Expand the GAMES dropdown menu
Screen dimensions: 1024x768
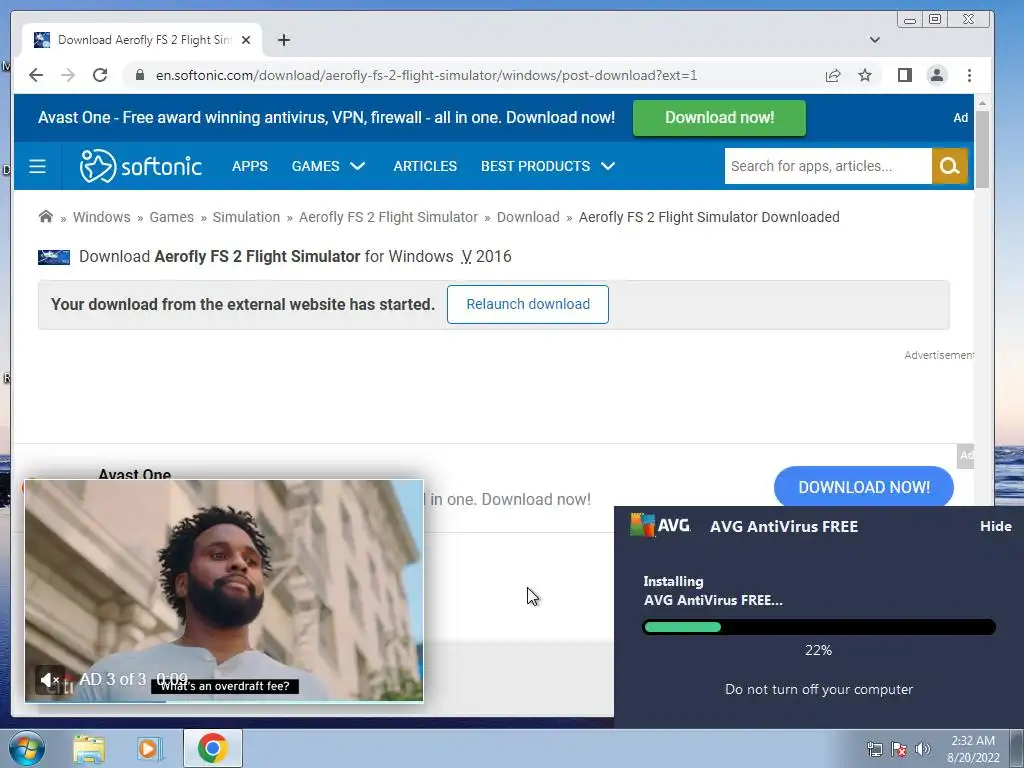[328, 166]
